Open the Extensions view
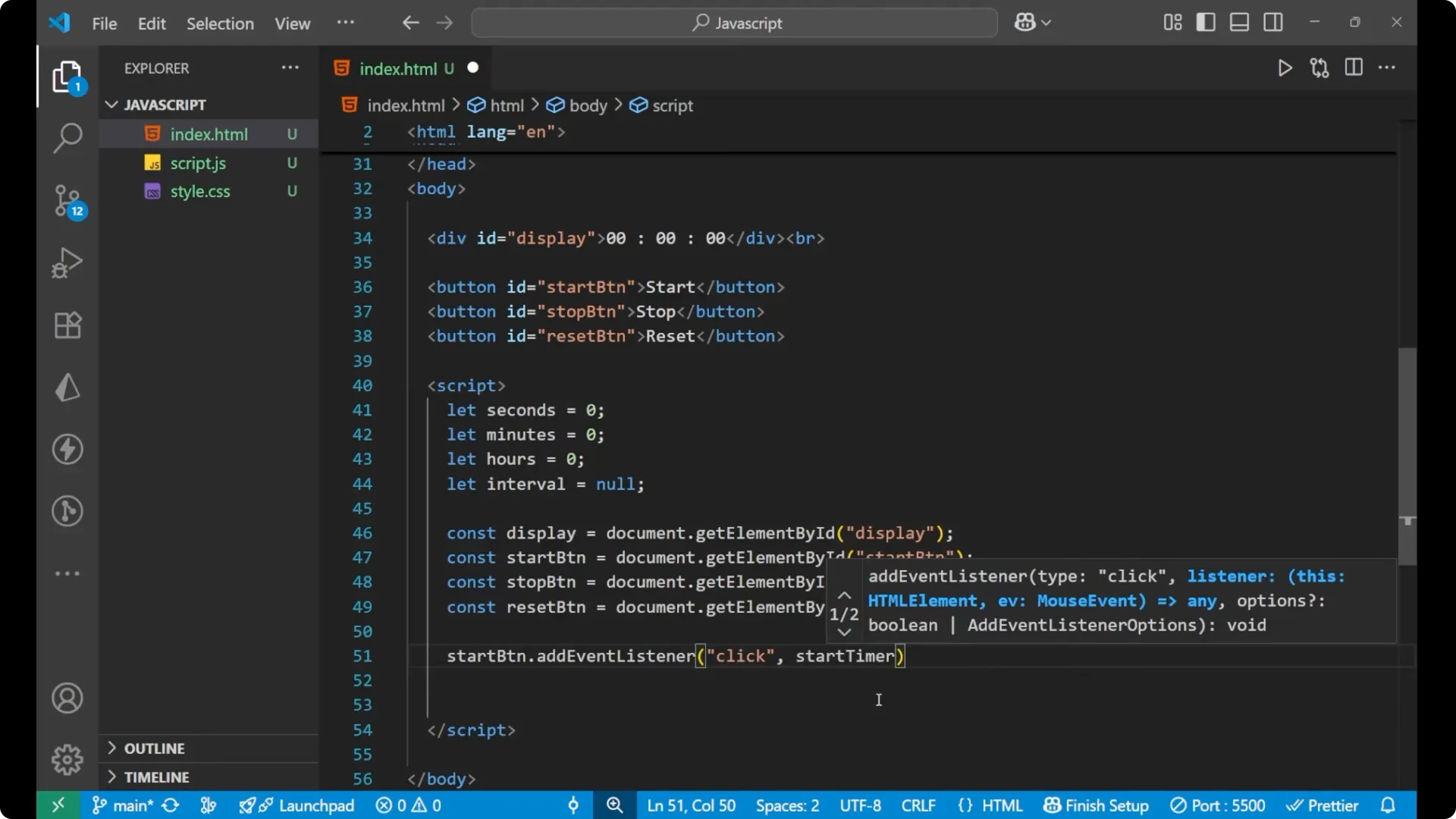 click(67, 325)
